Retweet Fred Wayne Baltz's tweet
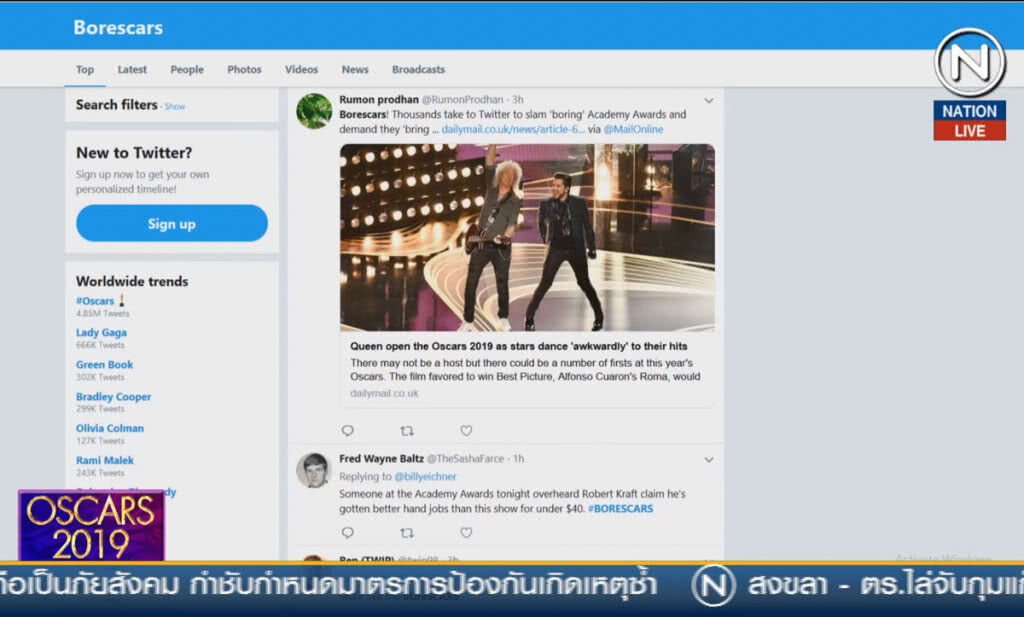 tap(407, 533)
